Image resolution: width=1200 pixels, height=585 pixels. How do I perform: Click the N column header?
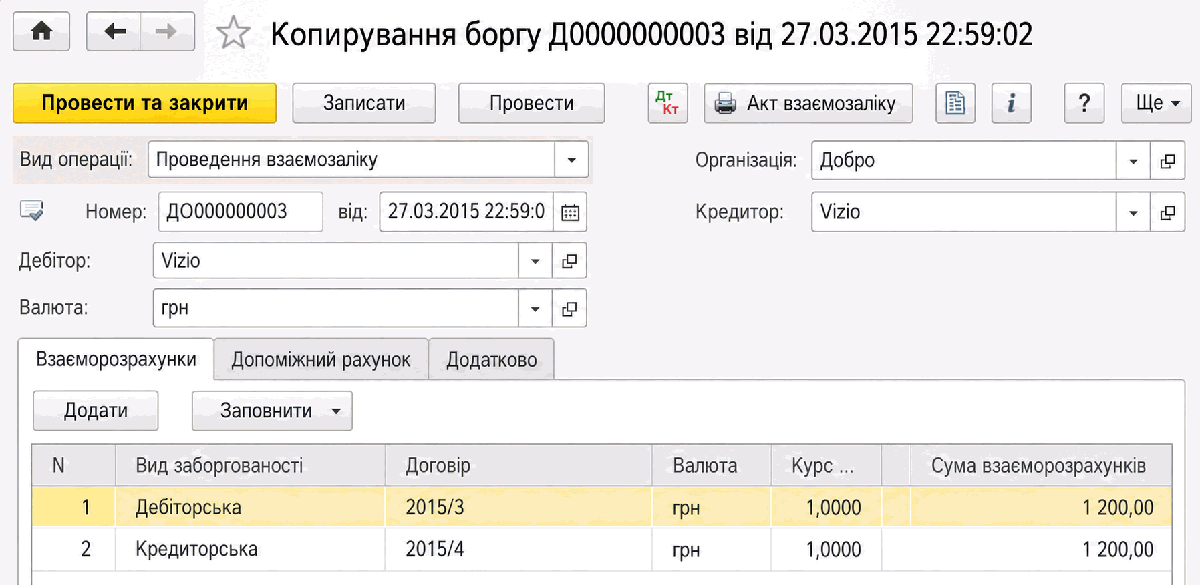[74, 466]
